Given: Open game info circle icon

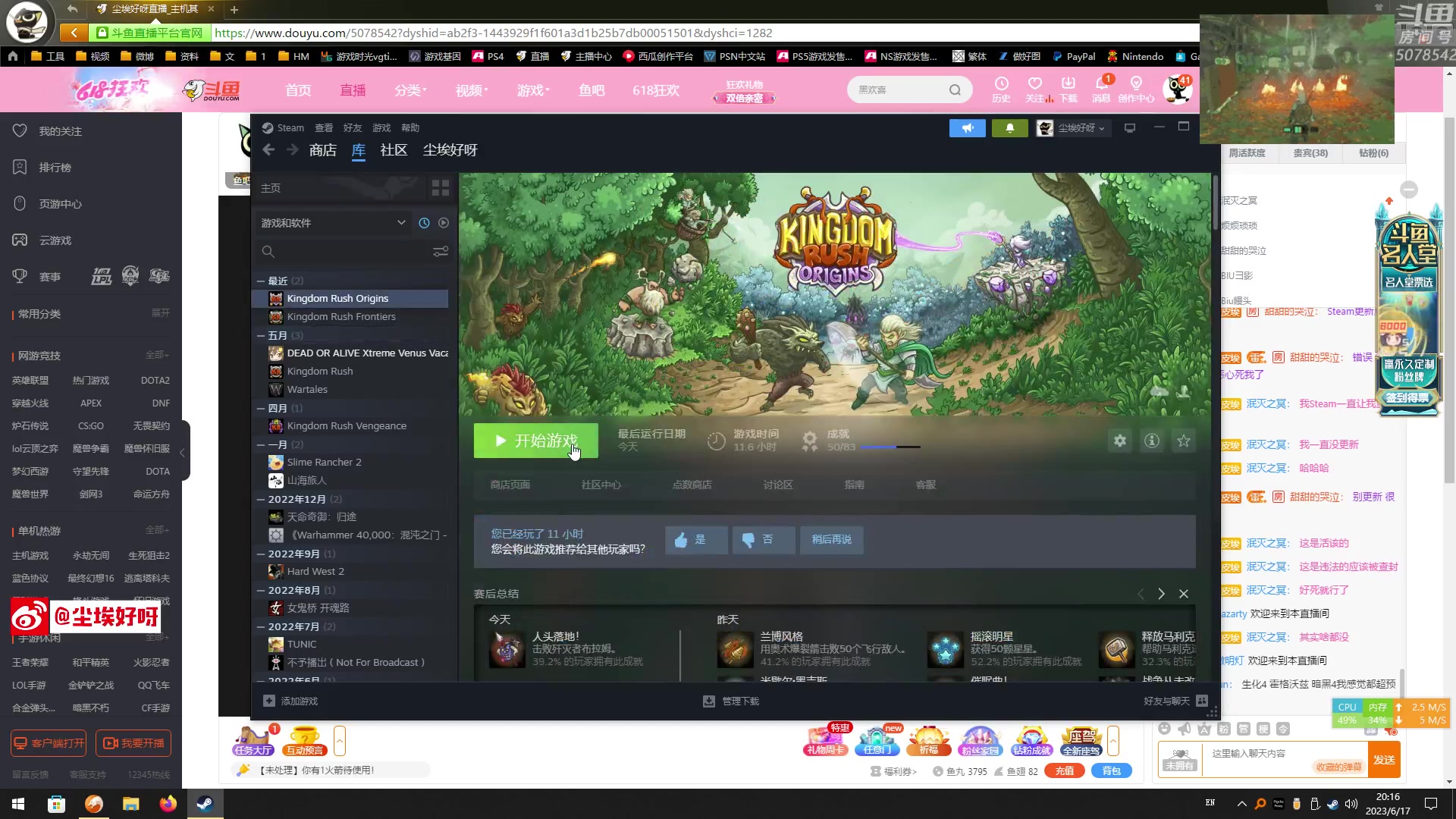Looking at the screenshot, I should click(x=1152, y=441).
